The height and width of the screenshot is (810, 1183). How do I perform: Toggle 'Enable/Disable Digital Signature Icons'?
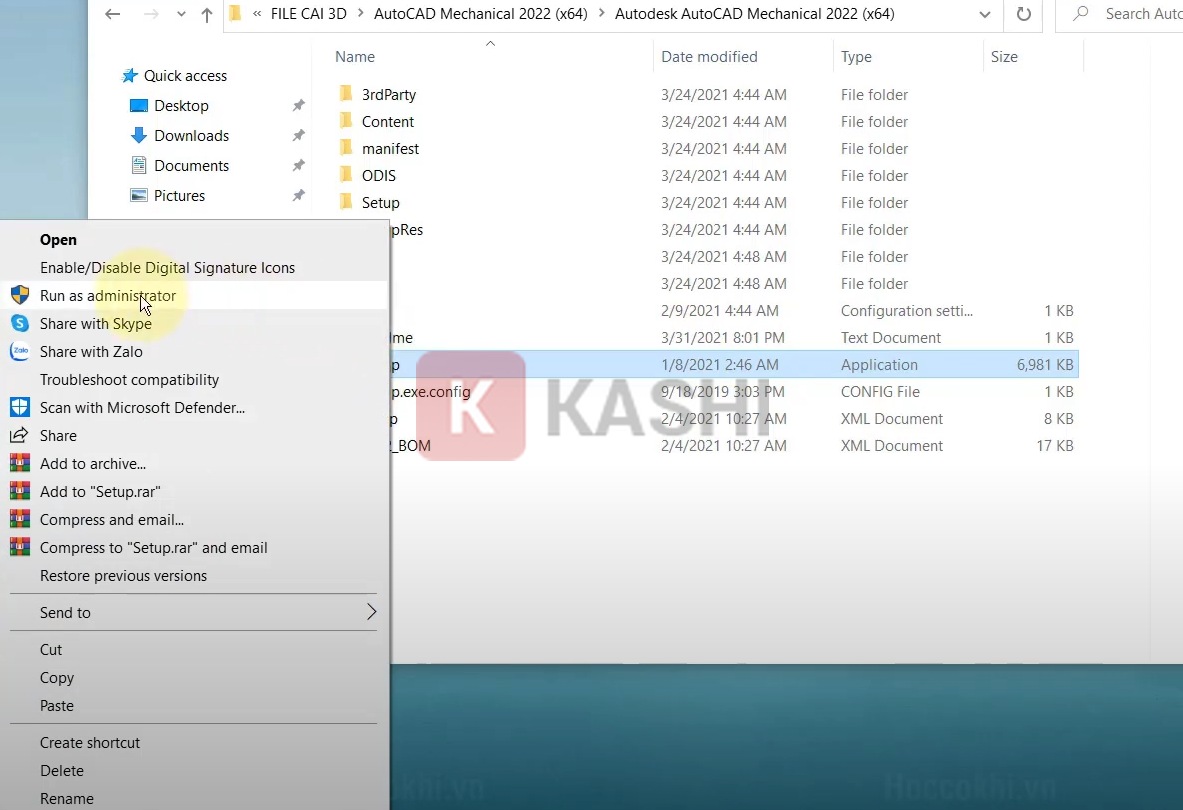click(167, 267)
